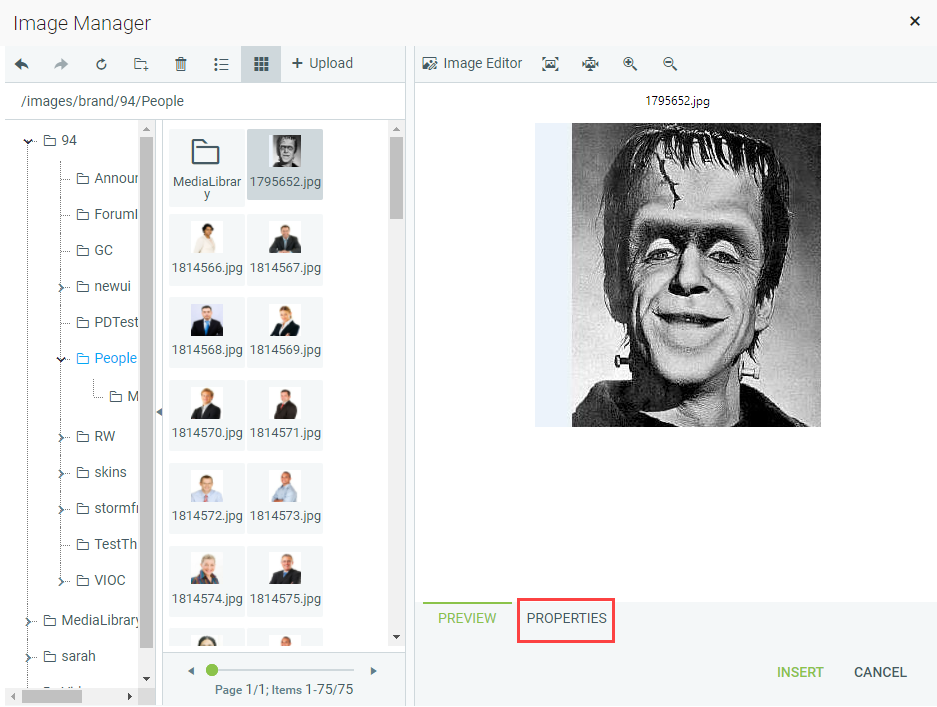Image resolution: width=937 pixels, height=707 pixels.
Task: Click the CANCEL button
Action: click(880, 672)
